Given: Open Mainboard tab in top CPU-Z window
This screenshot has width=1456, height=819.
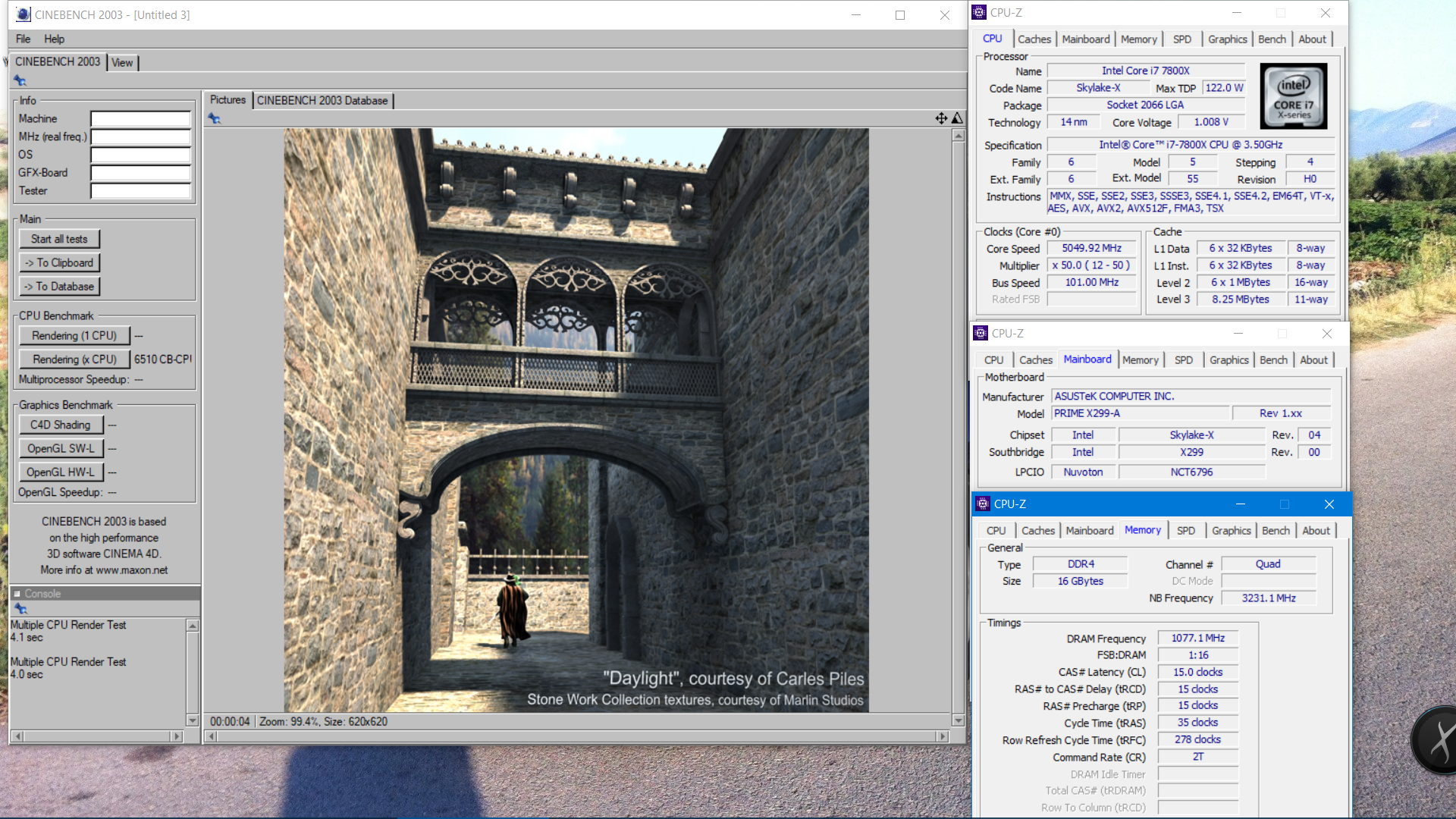Looking at the screenshot, I should [1085, 39].
